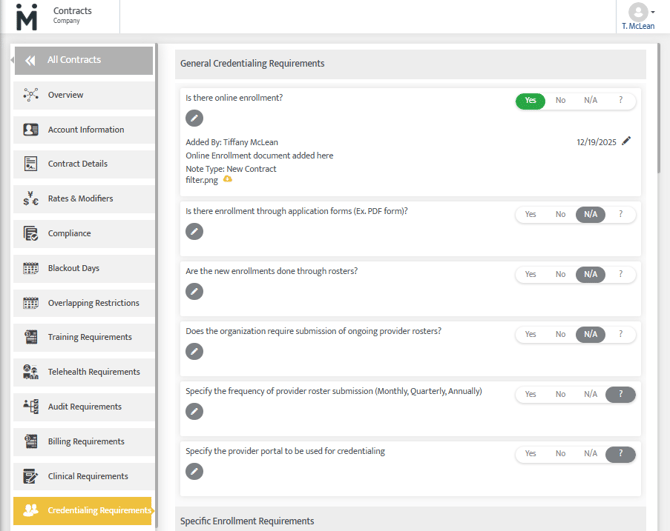Choose N/A for provider portal credentialing question
Image resolution: width=670 pixels, height=531 pixels.
coord(590,454)
